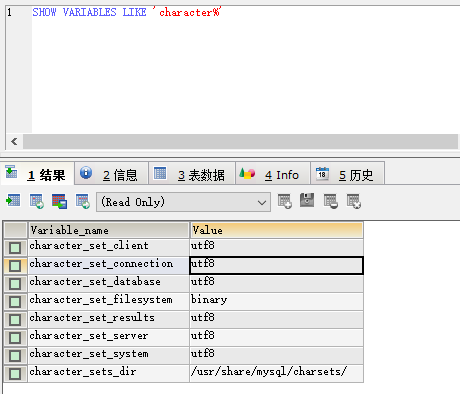The image size is (460, 394).
Task: Check the character_set_connection row checkbox
Action: pos(15,266)
